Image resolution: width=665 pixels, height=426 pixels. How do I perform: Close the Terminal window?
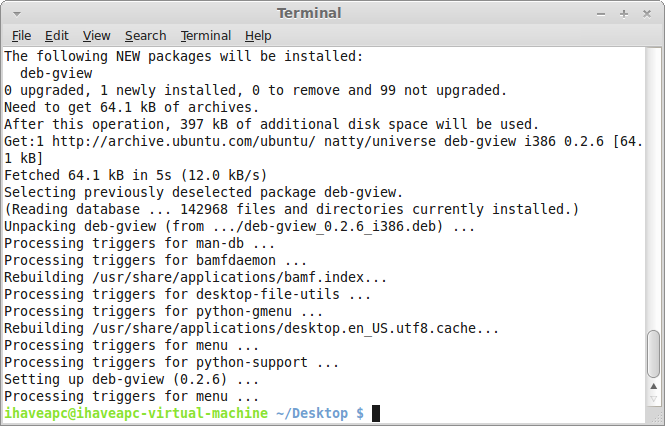(647, 14)
